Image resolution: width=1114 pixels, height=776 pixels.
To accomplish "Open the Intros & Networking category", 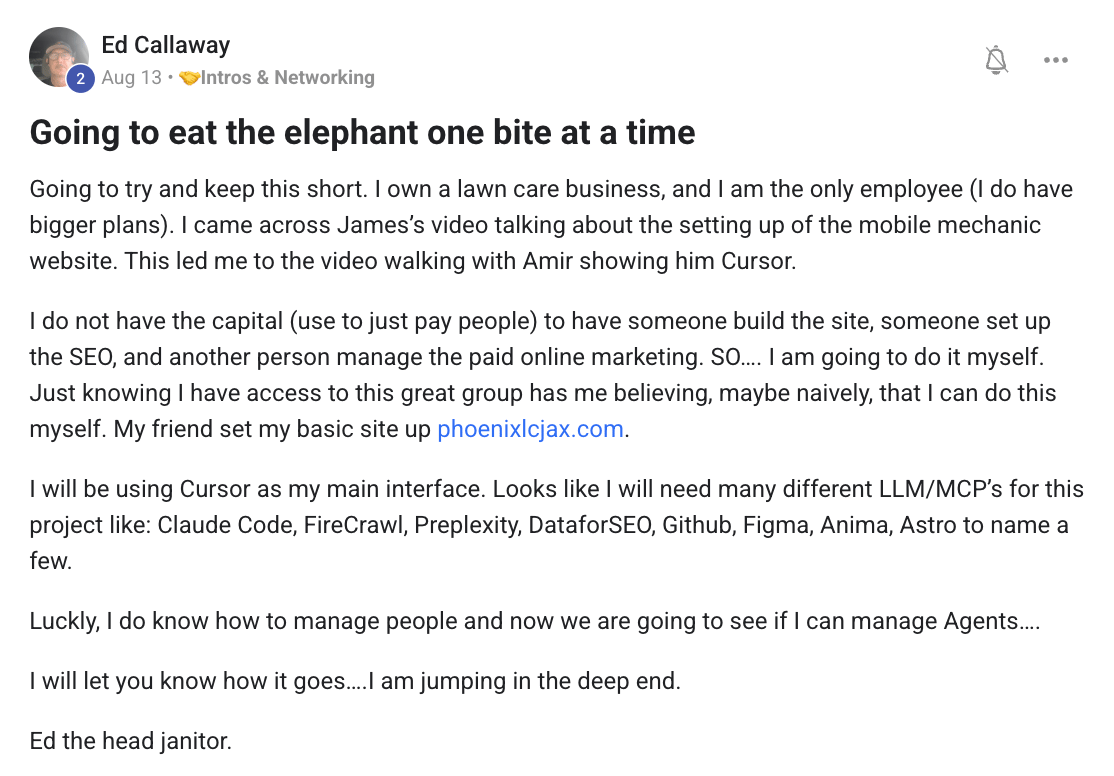I will pyautogui.click(x=288, y=78).
